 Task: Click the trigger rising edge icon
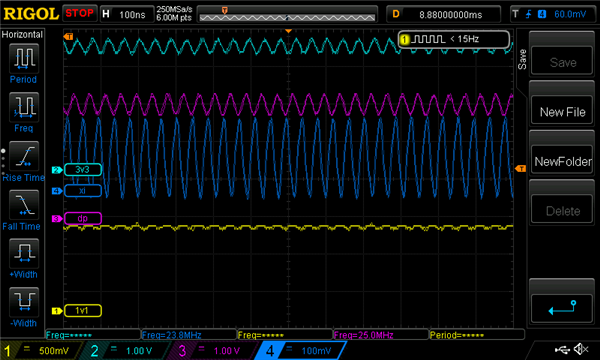[x=528, y=15]
